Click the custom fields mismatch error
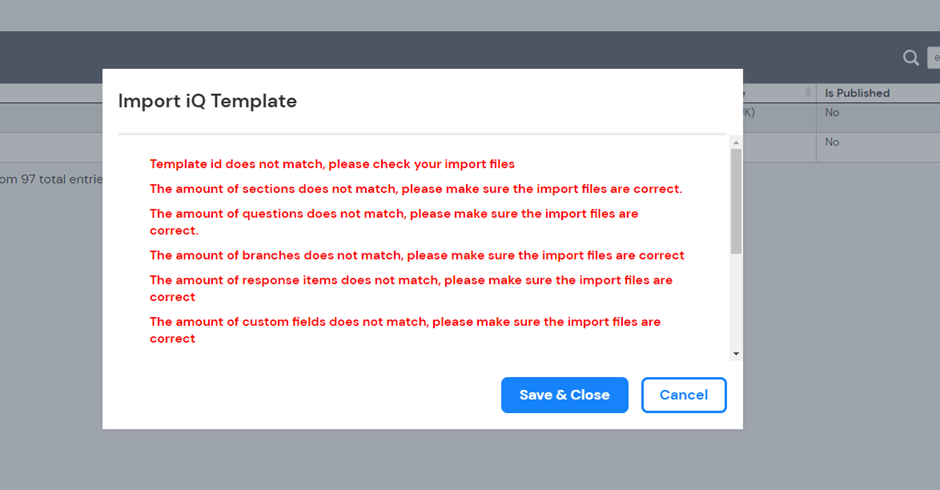The width and height of the screenshot is (940, 490). 405,330
